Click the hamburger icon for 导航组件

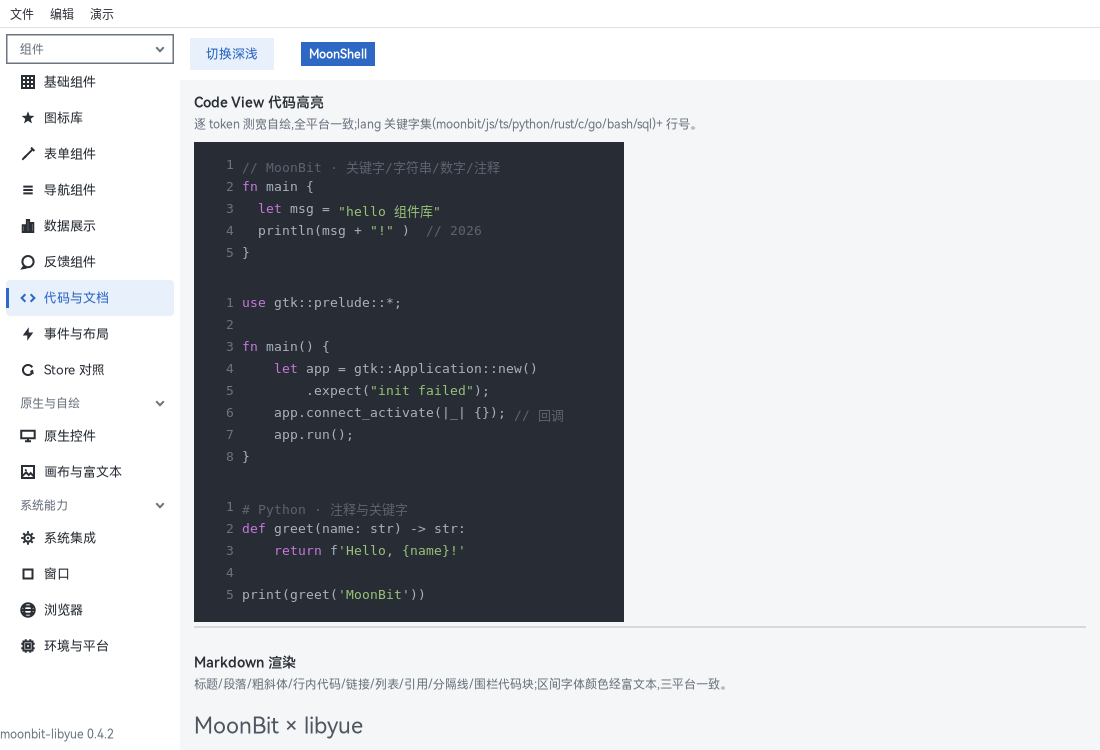click(28, 190)
